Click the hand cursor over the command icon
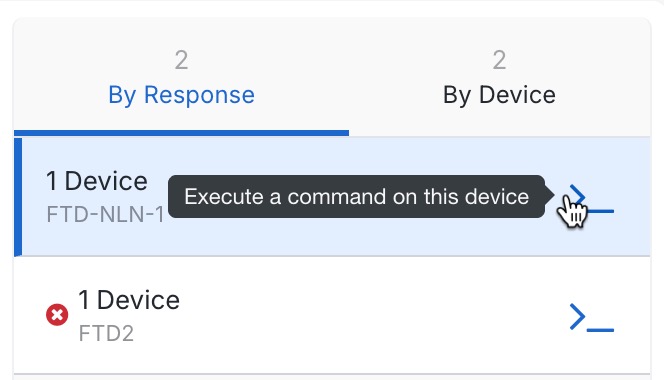Screen dimensions: 664x380 [573, 211]
